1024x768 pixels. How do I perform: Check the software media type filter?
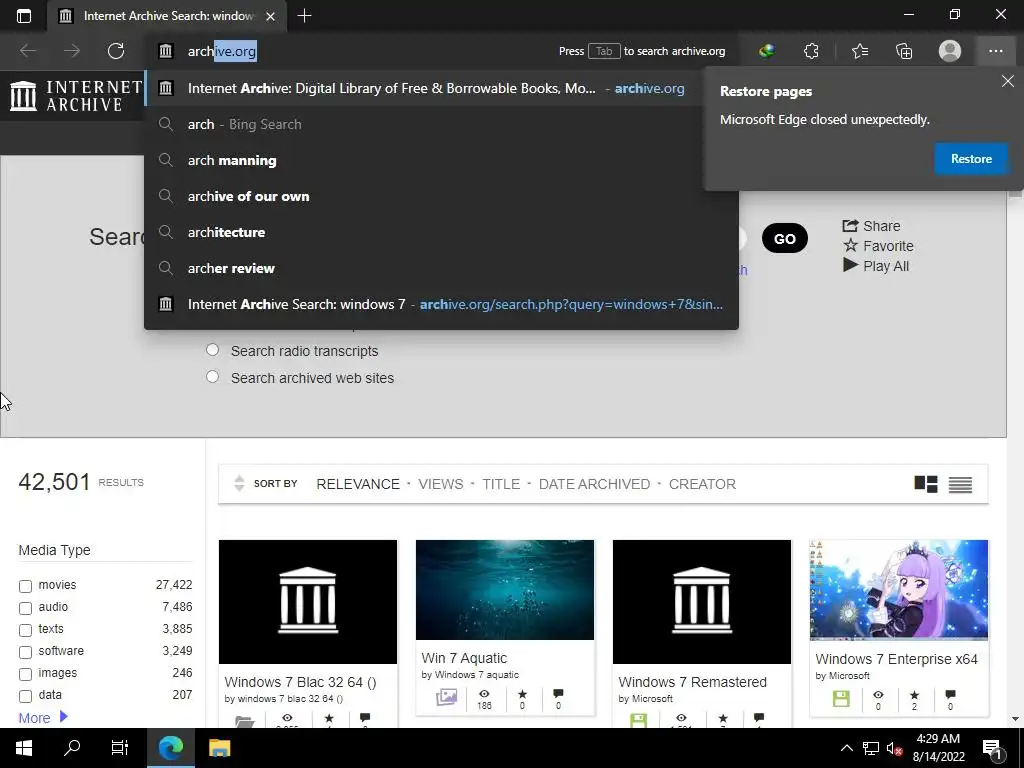click(25, 652)
